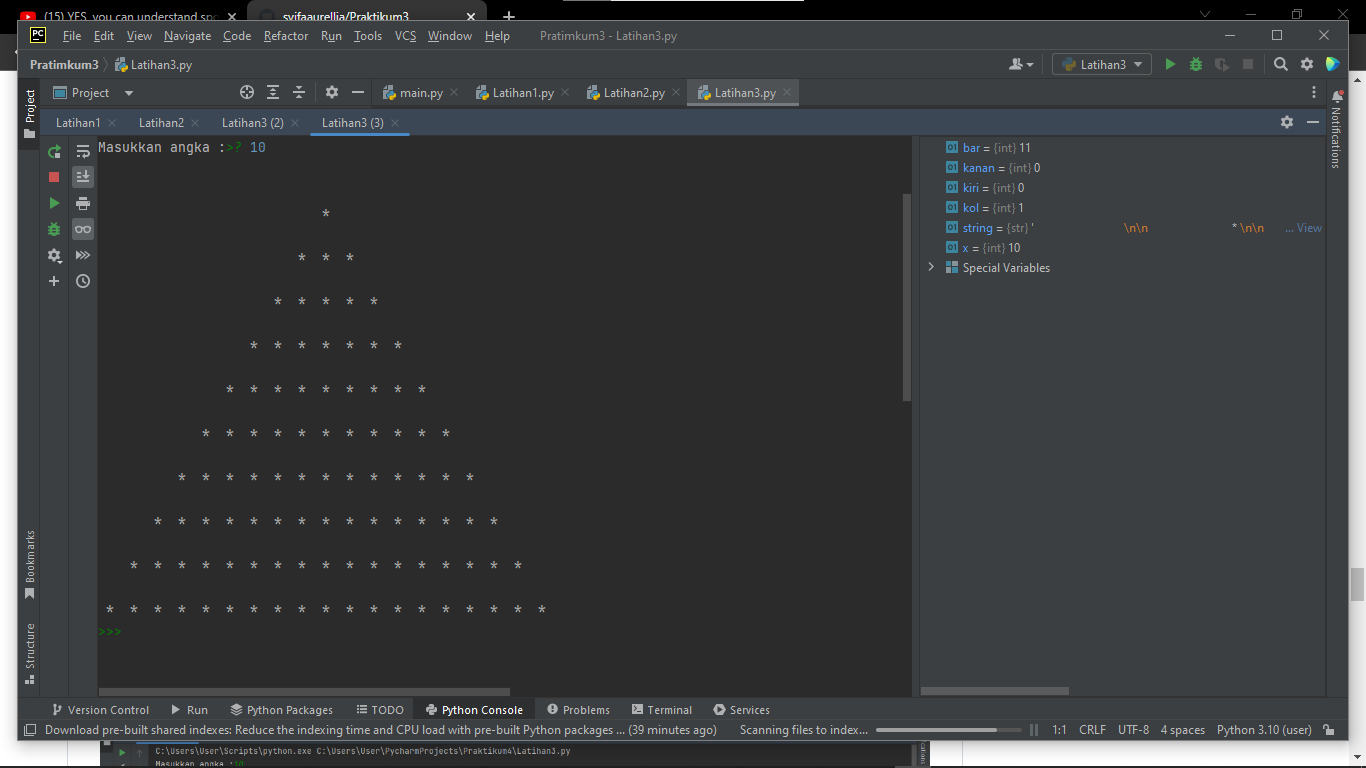Start debugging Latihan3 from main toolbar
The image size is (1366, 768).
pos(1196,64)
